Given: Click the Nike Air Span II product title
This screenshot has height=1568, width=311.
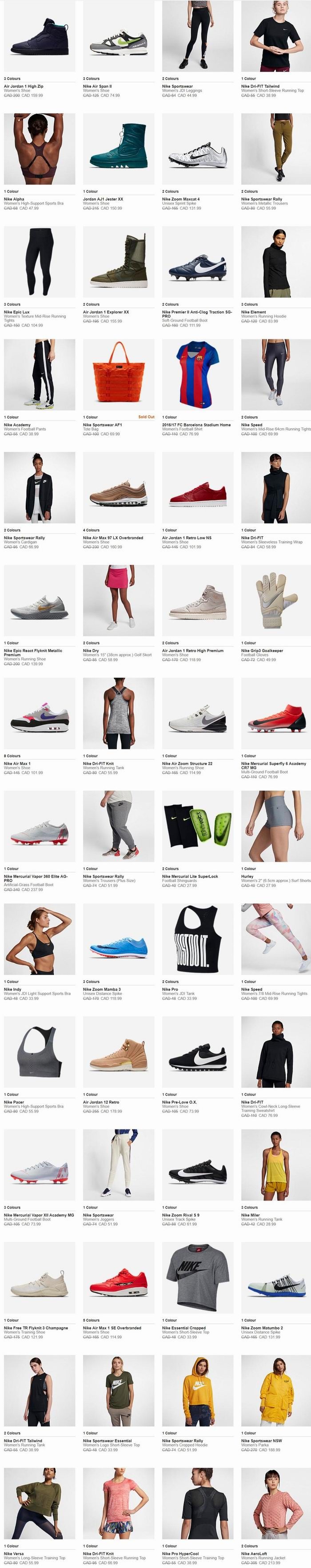Looking at the screenshot, I should 97,86.
